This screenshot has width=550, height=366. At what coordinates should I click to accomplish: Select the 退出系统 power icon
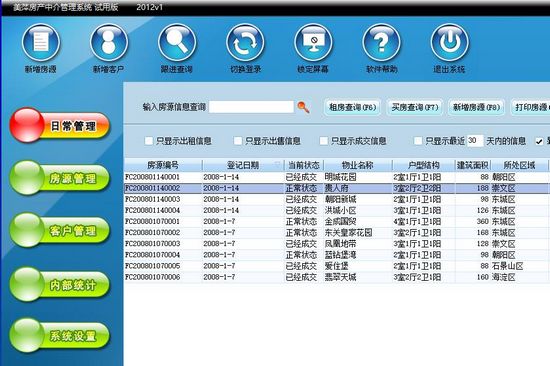tap(449, 42)
